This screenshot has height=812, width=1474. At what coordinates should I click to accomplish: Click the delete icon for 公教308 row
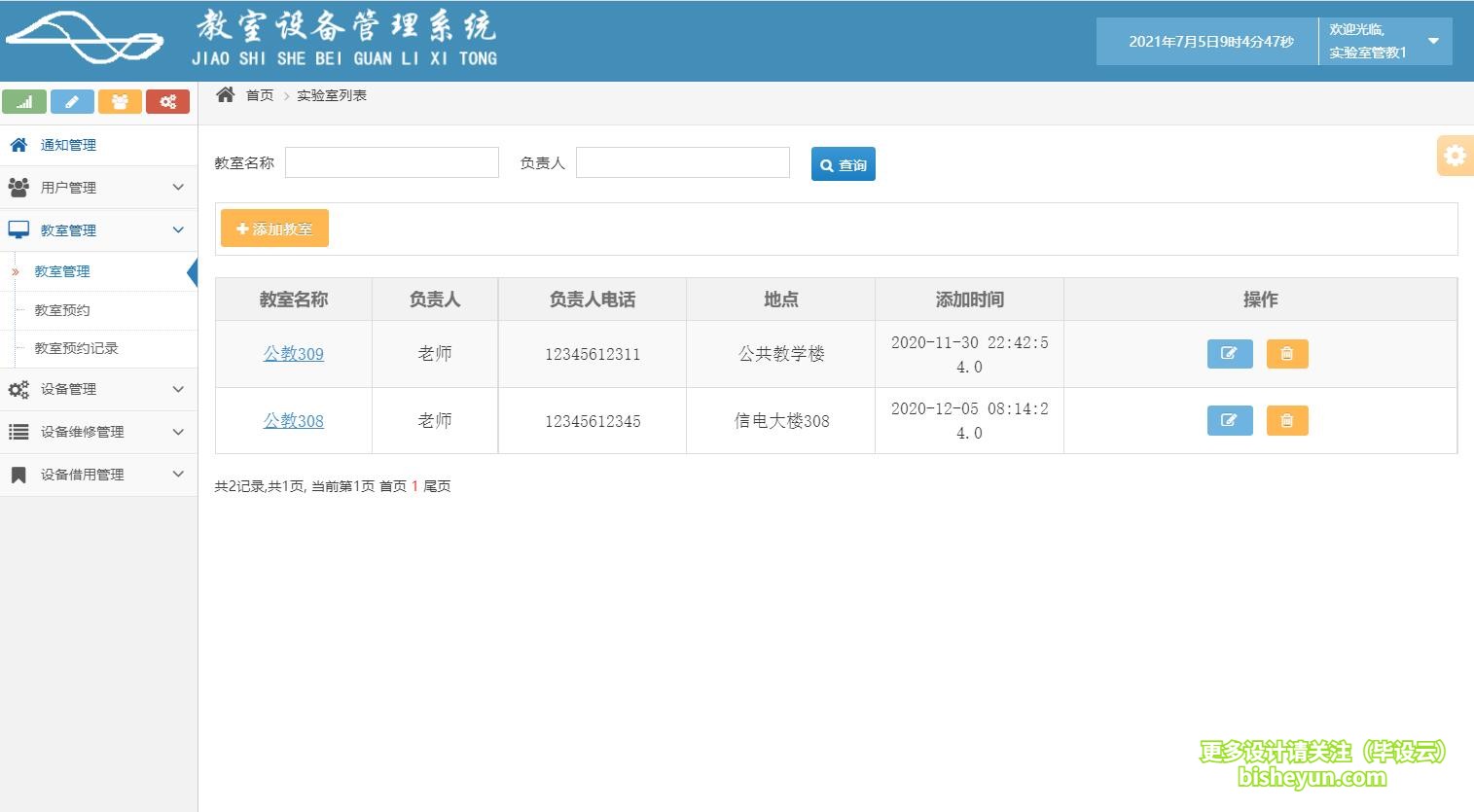point(1286,420)
